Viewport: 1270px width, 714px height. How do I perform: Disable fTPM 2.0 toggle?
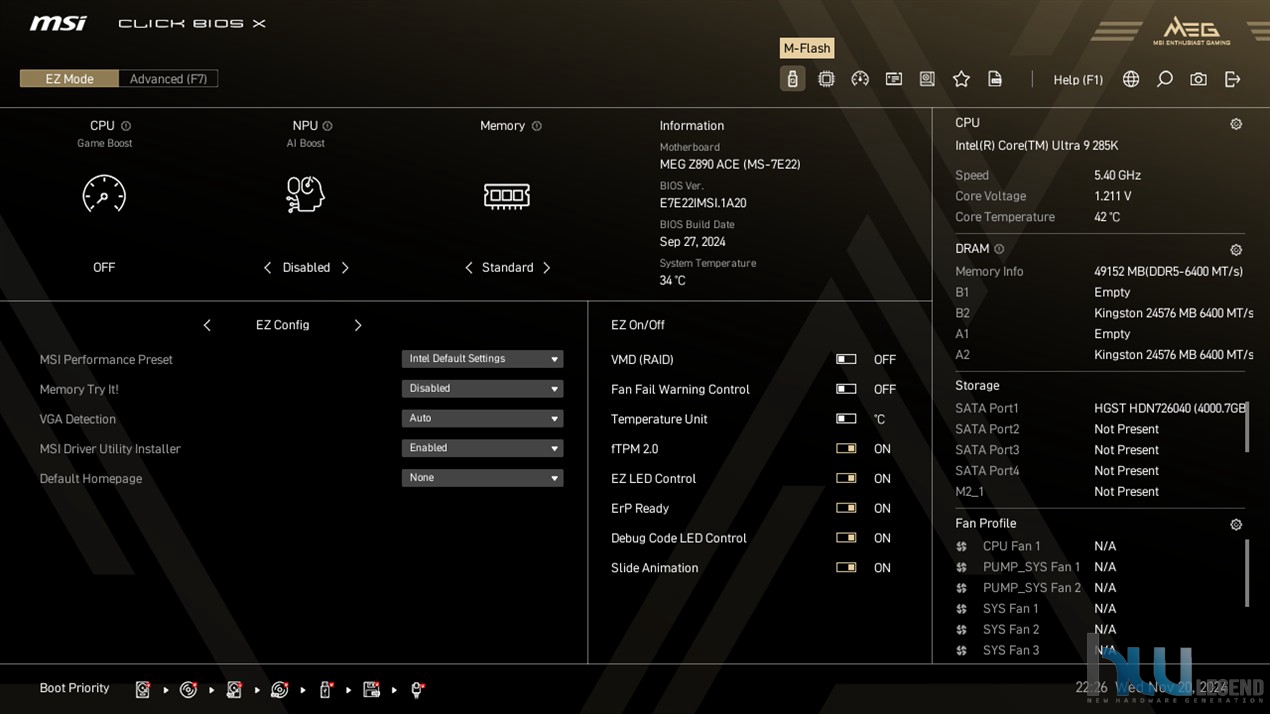(x=846, y=449)
